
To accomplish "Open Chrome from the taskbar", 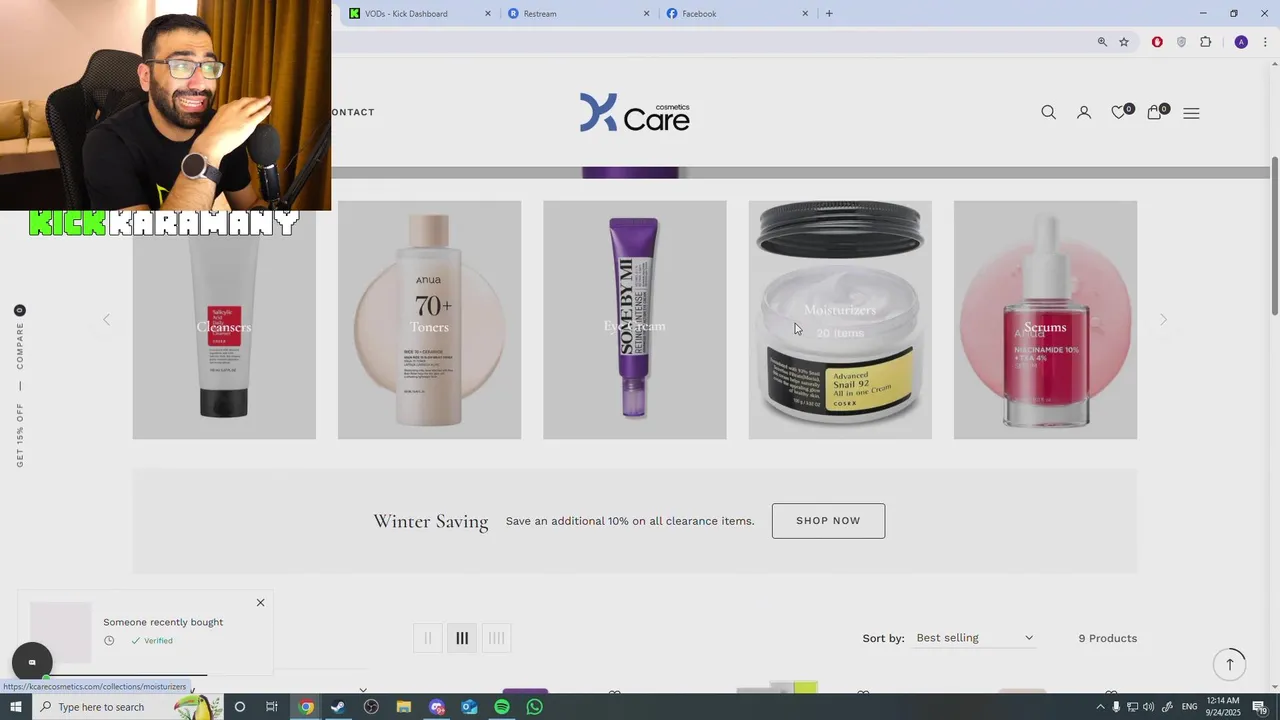I will click(306, 707).
